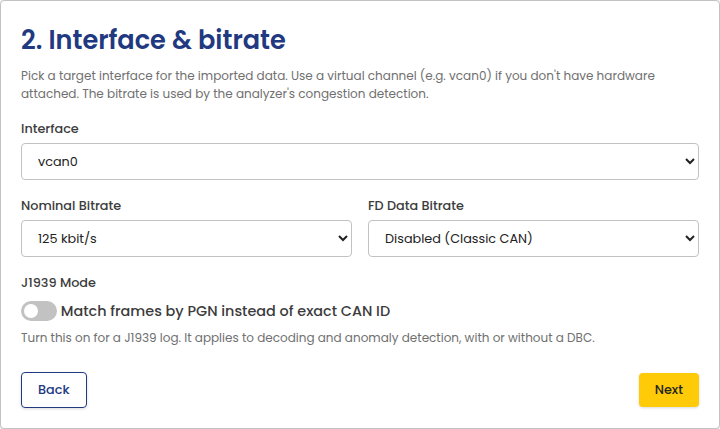The height and width of the screenshot is (429, 720).
Task: Open the Nominal Bitrate dropdown showing 125 kbit/s
Action: [x=186, y=238]
